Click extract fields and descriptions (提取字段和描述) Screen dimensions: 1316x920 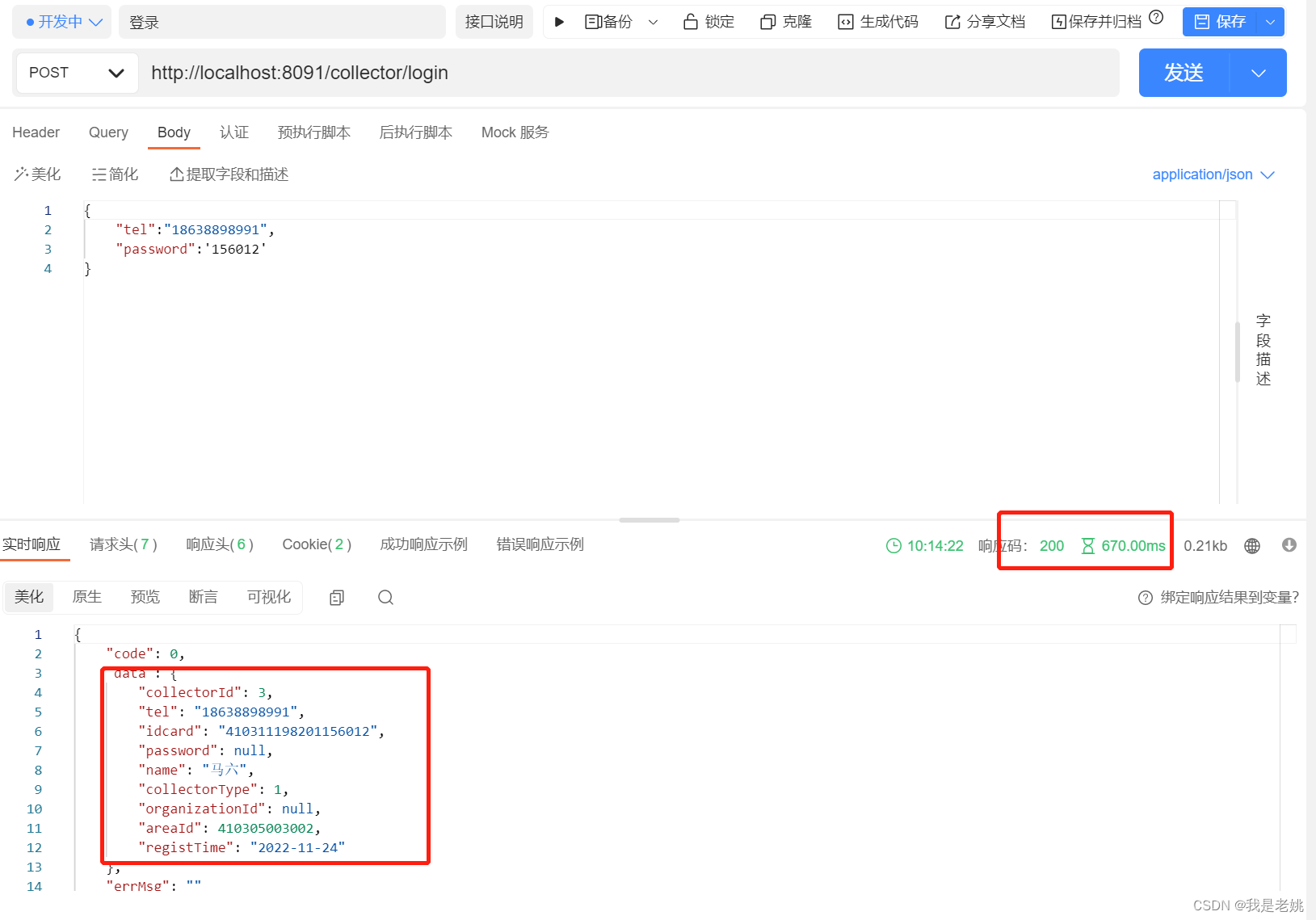229,174
